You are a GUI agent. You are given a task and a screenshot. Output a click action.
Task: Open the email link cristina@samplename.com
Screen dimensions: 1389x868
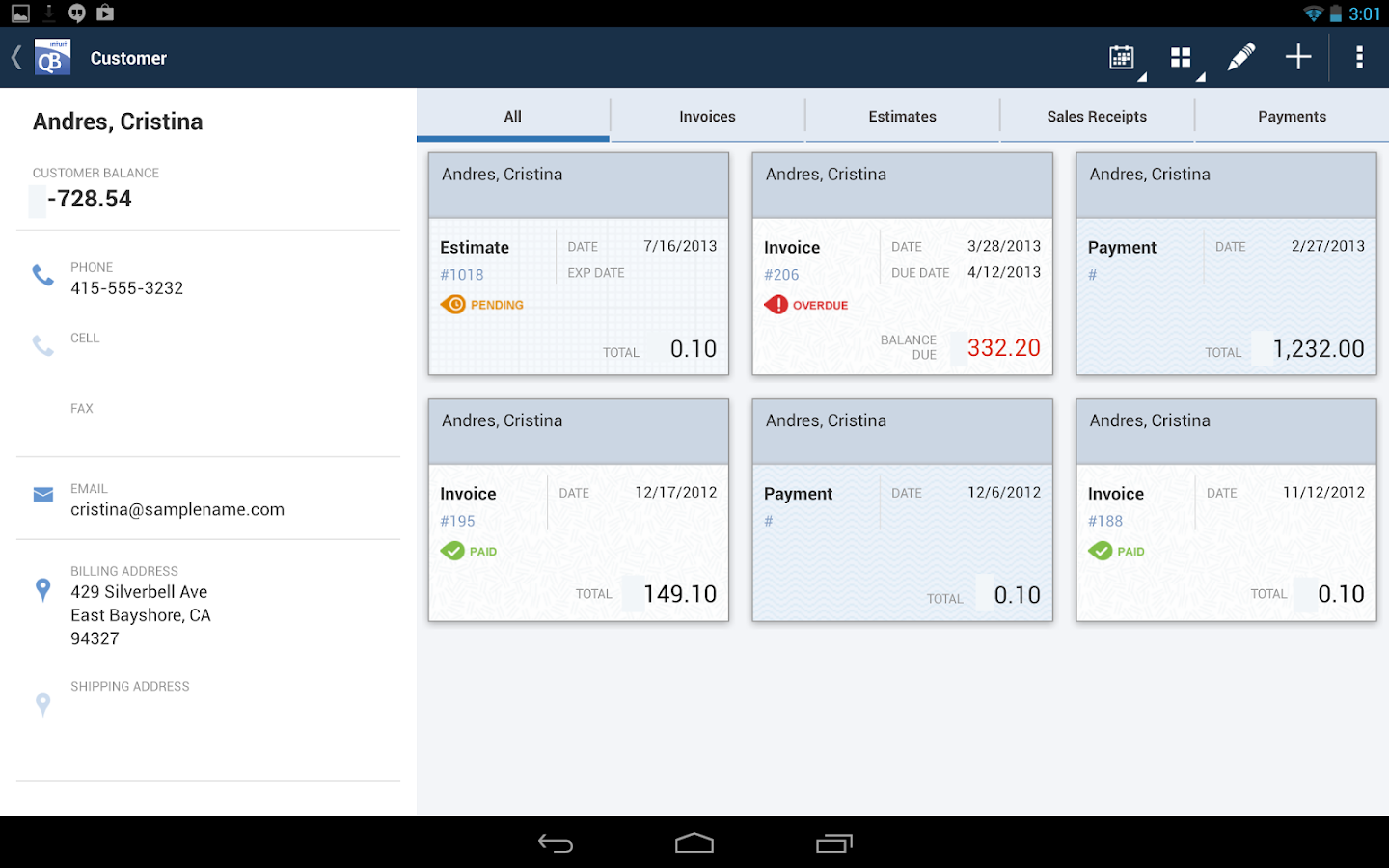177,509
